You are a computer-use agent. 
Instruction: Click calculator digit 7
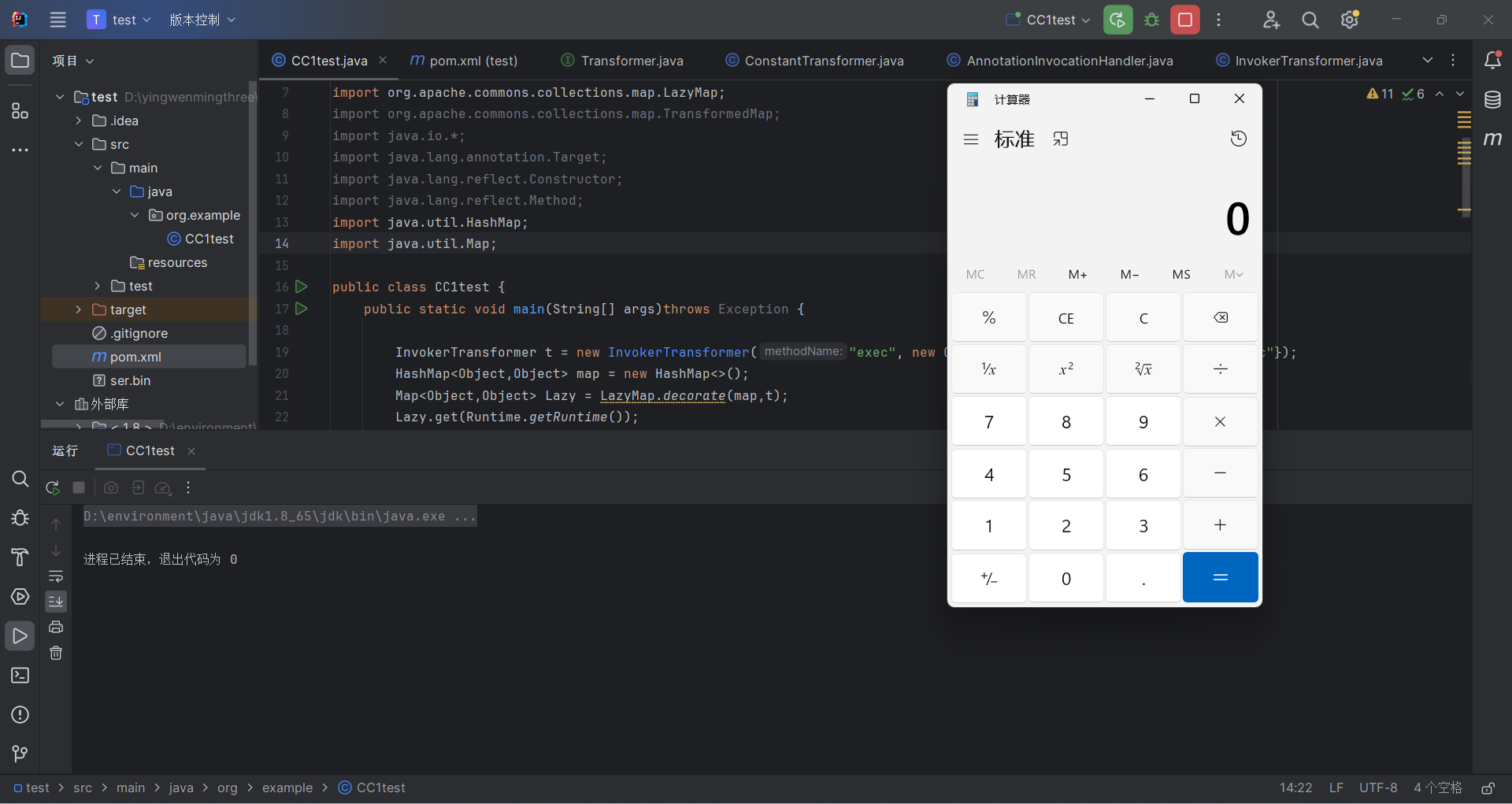click(x=989, y=422)
